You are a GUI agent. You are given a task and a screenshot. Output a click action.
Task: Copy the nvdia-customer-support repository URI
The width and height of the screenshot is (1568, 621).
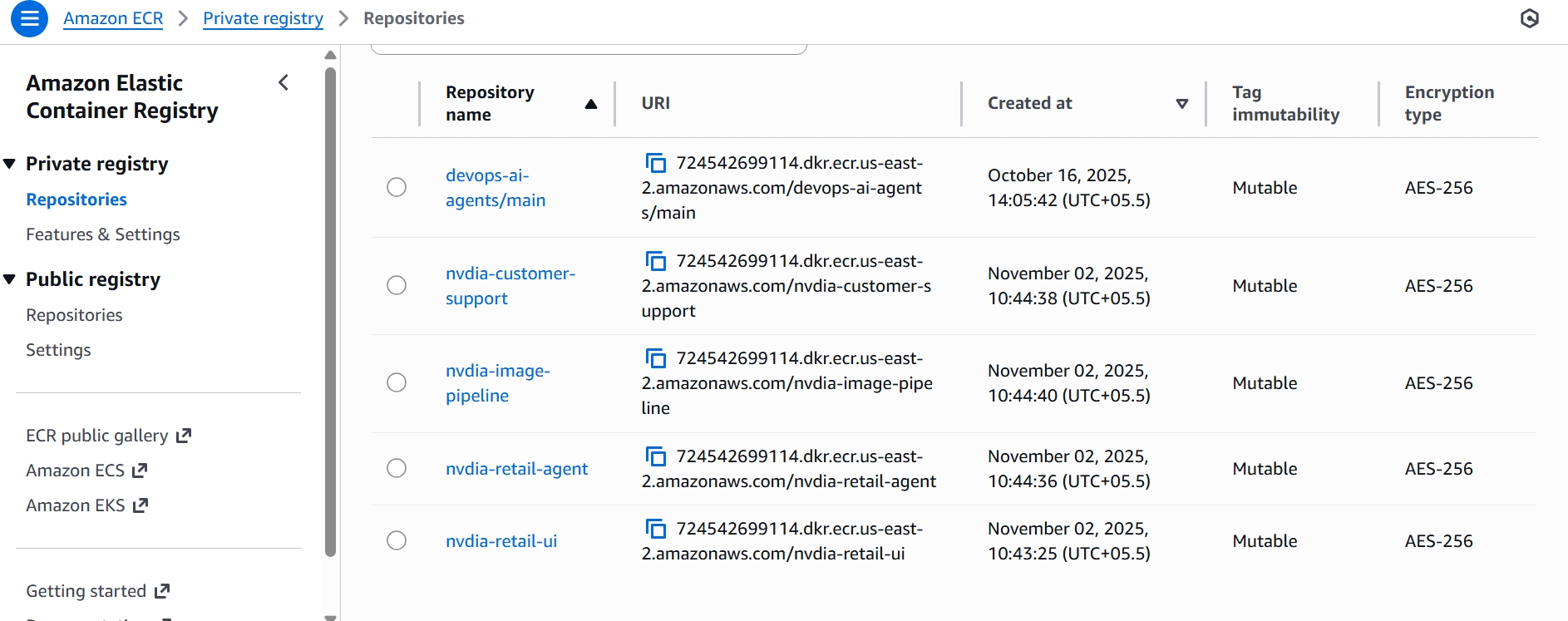(656, 261)
